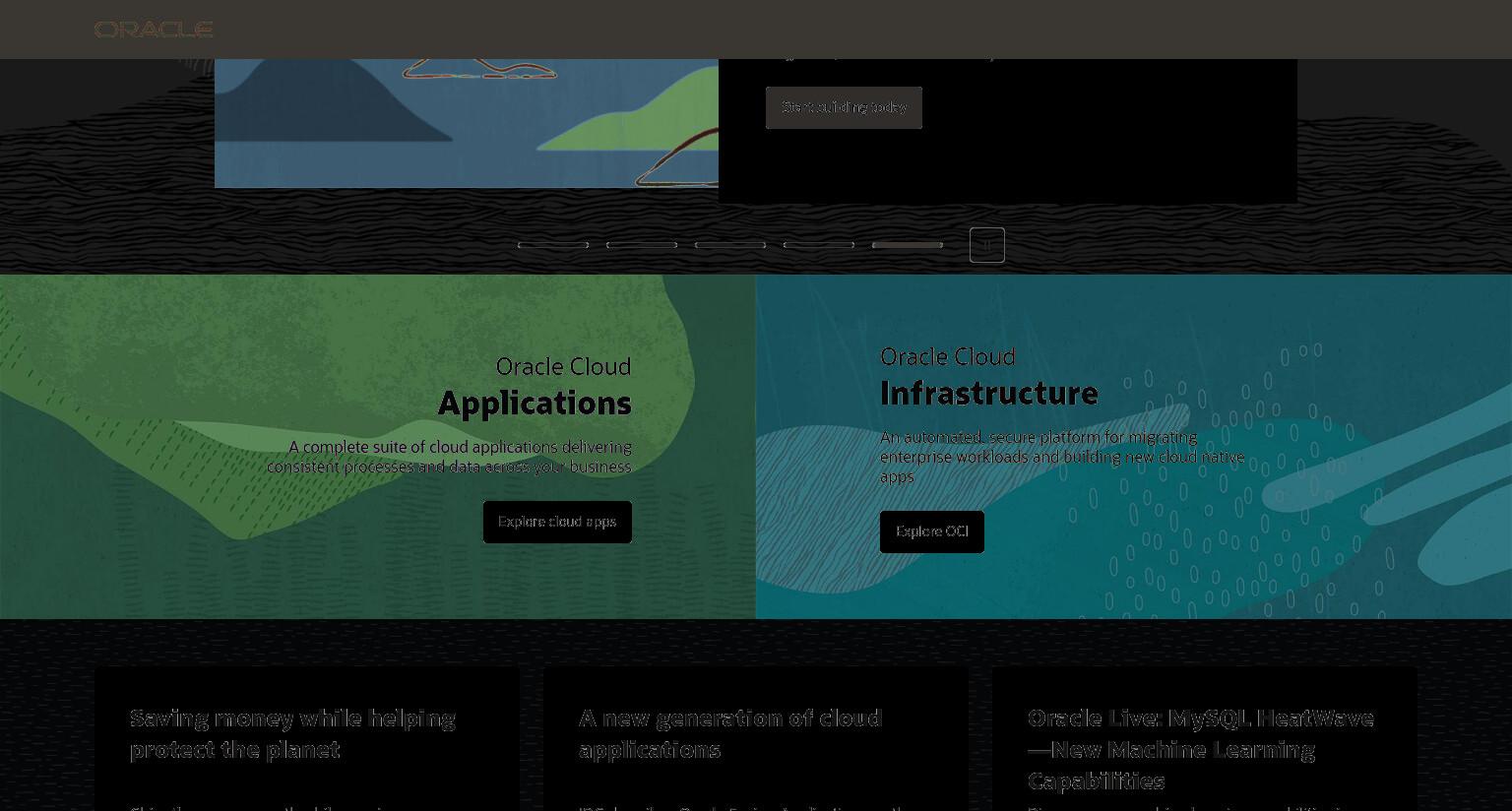Go to the first carousel slide indicator
This screenshot has height=811, width=1512.
pyautogui.click(x=553, y=245)
